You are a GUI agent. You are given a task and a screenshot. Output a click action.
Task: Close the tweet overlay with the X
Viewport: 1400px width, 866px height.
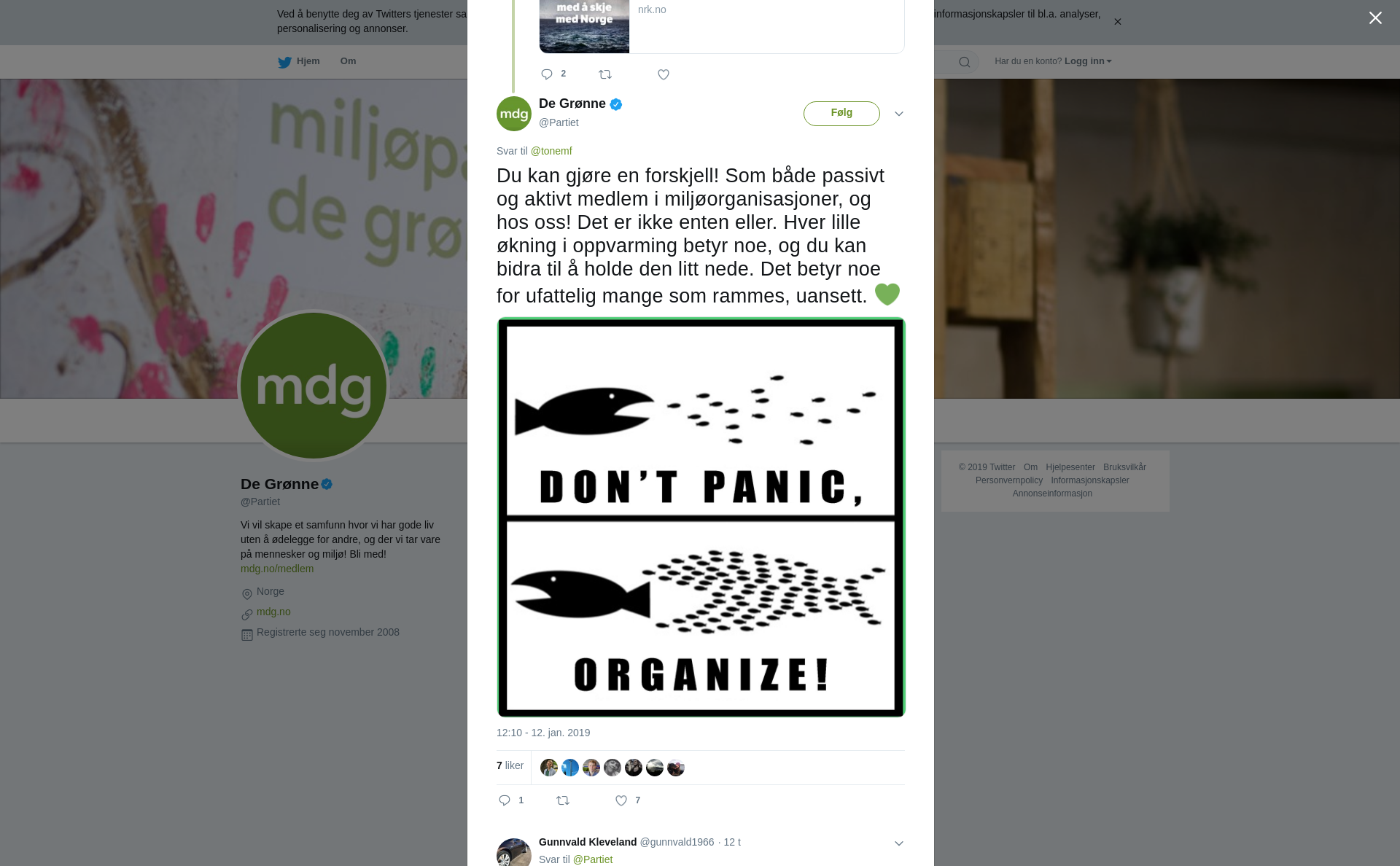pyautogui.click(x=1375, y=17)
